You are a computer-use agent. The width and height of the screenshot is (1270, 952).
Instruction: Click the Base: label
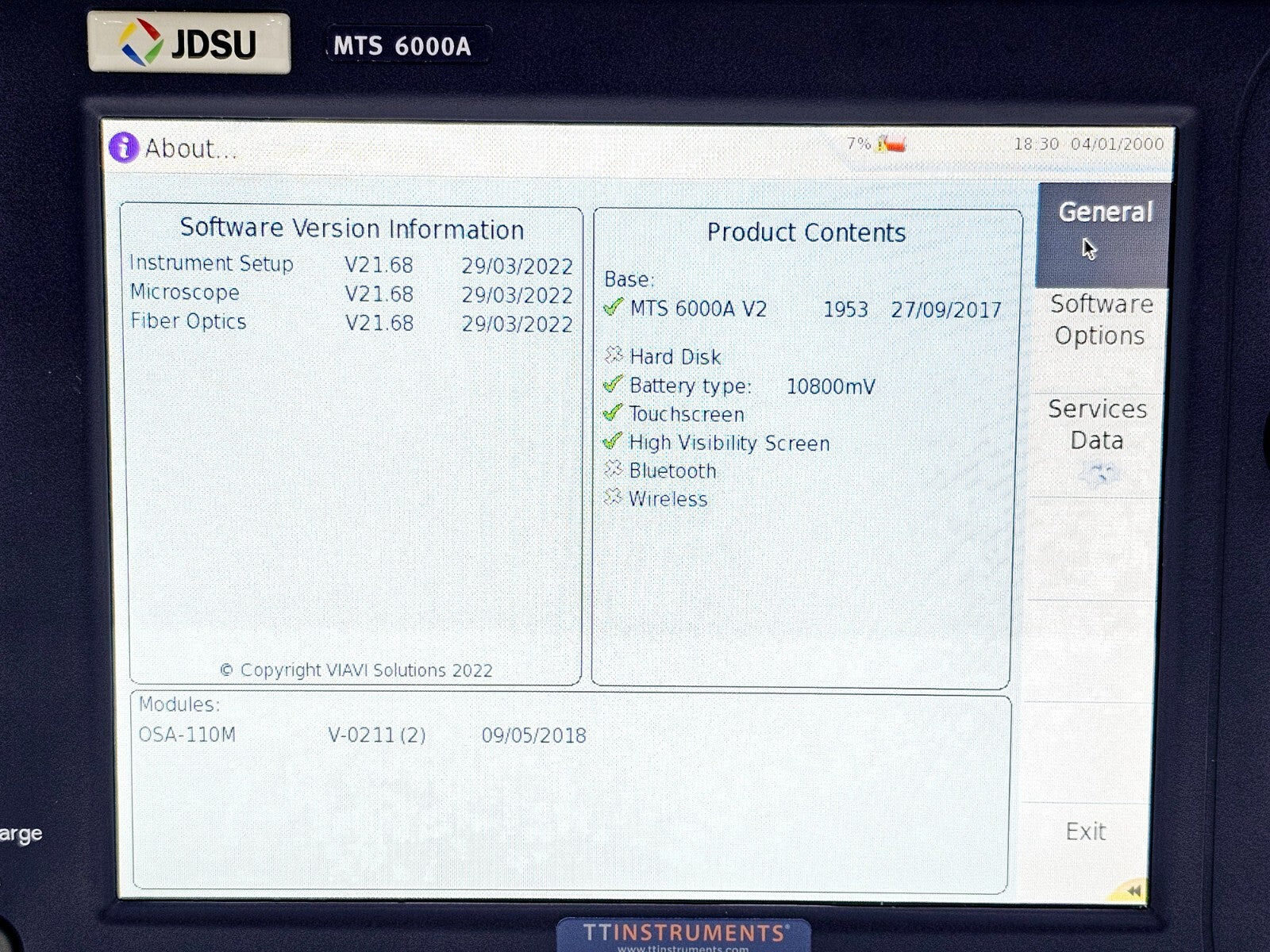[x=629, y=279]
